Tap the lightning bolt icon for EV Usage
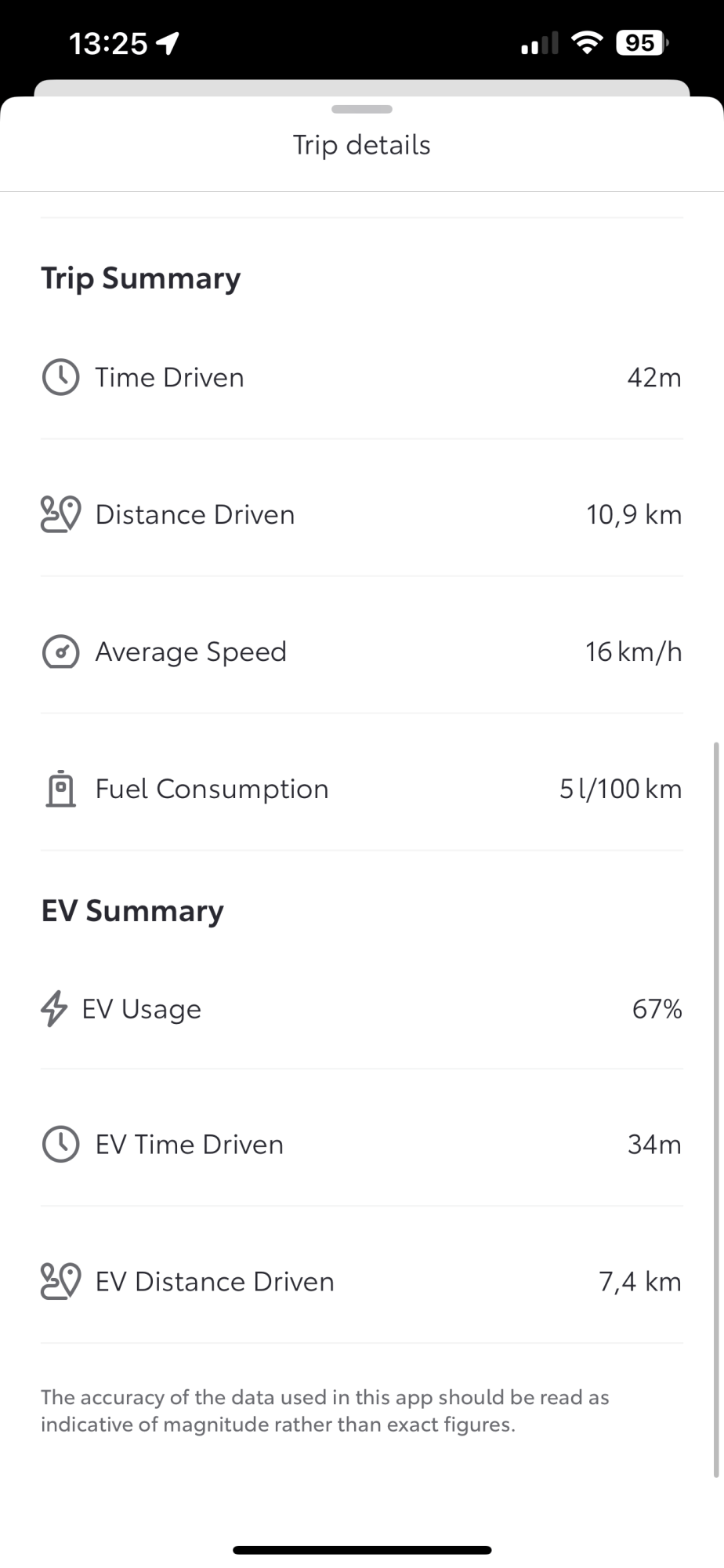 [54, 1008]
